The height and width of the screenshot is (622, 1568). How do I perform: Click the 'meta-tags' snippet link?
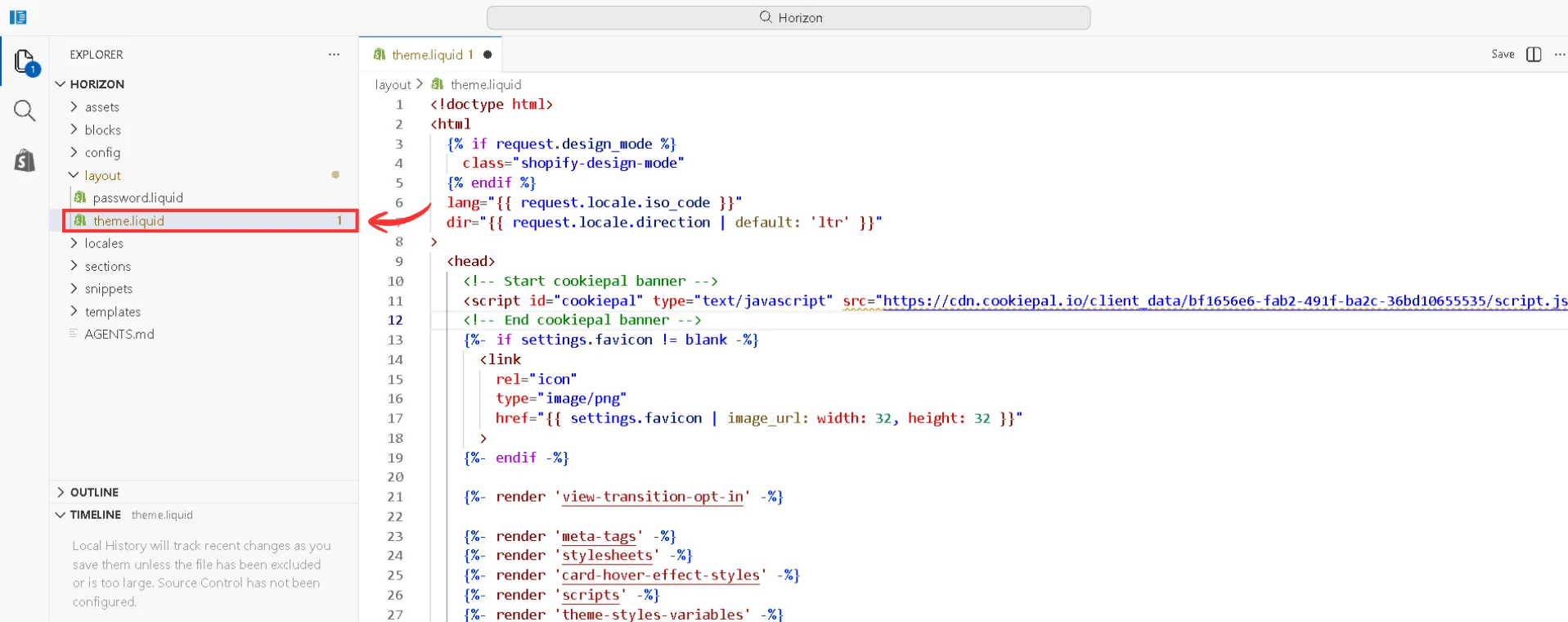pos(599,536)
